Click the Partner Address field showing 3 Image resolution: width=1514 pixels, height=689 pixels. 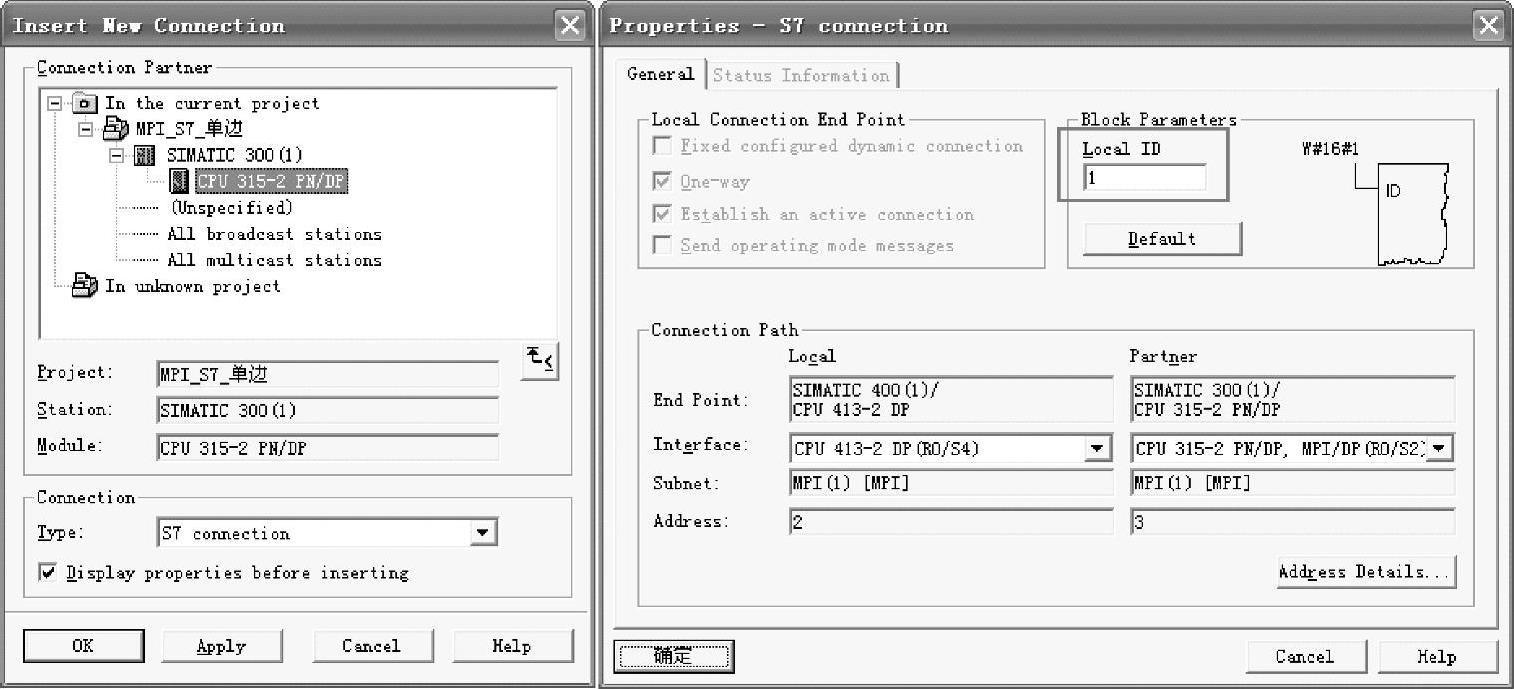click(x=1293, y=522)
